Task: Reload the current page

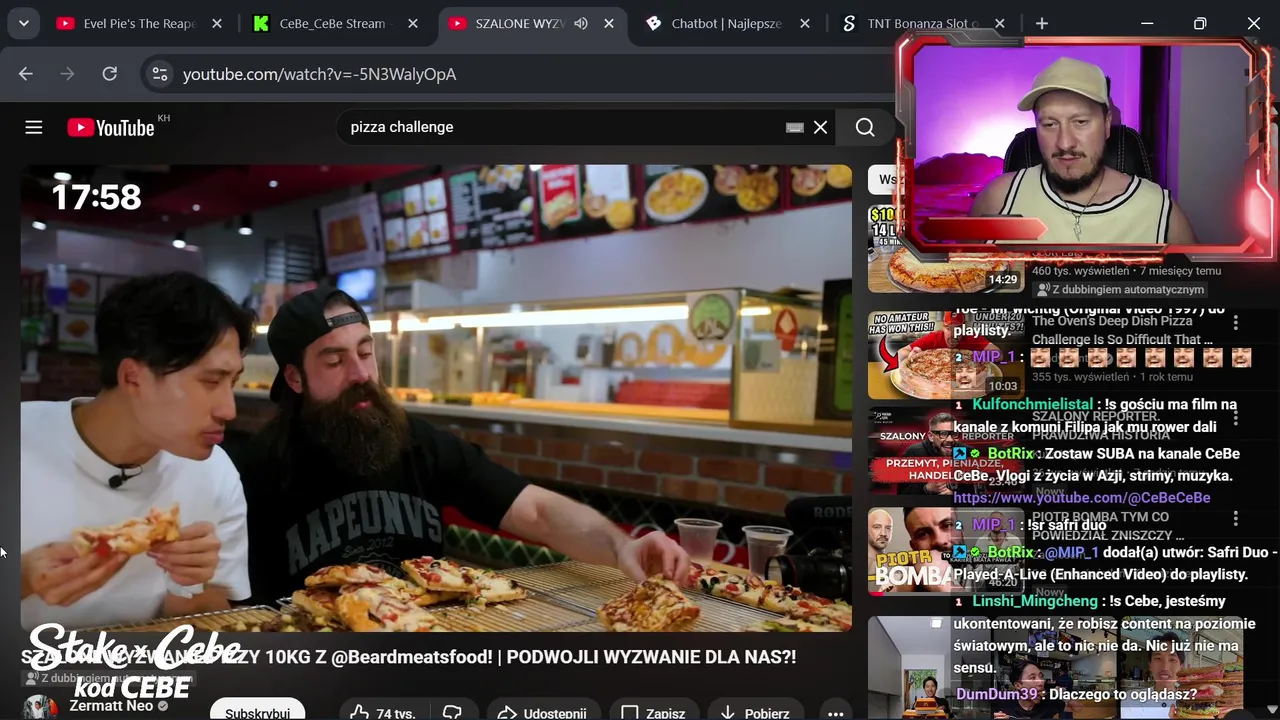Action: (x=110, y=74)
